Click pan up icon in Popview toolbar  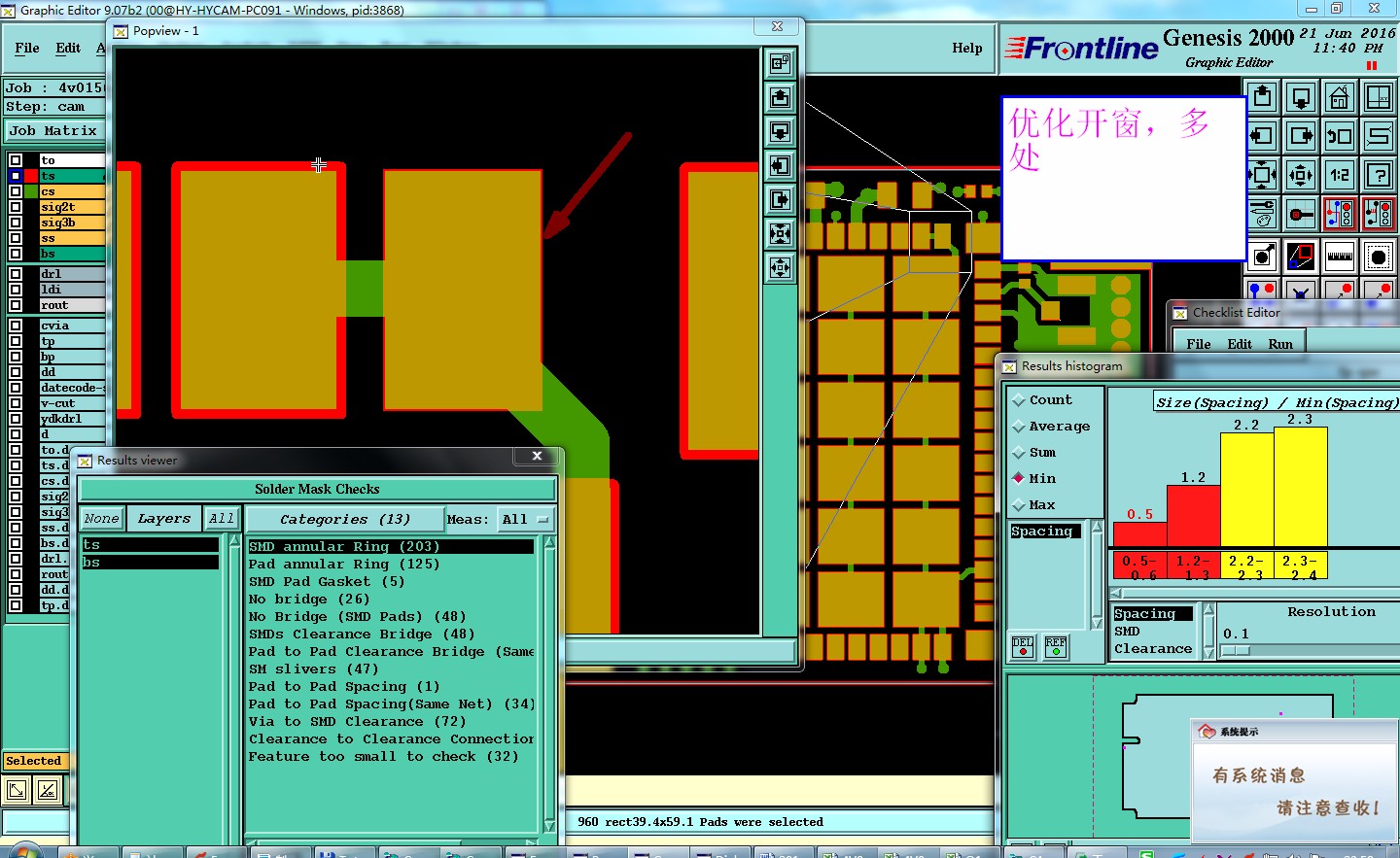[781, 98]
